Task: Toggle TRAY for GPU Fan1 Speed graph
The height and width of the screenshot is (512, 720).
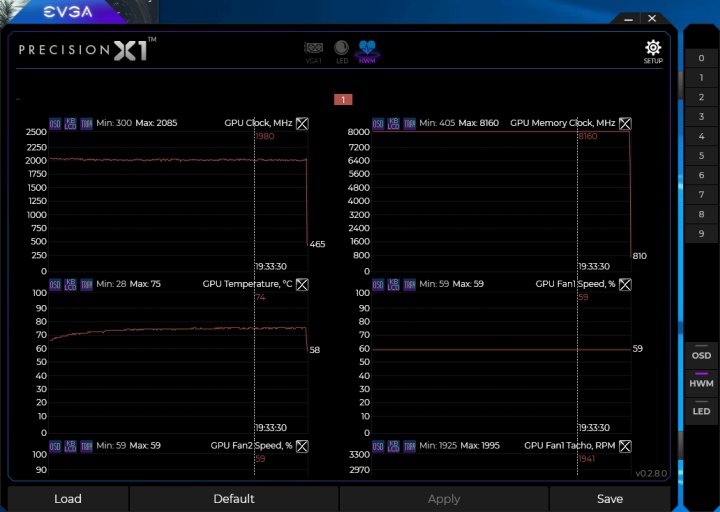Action: click(409, 285)
